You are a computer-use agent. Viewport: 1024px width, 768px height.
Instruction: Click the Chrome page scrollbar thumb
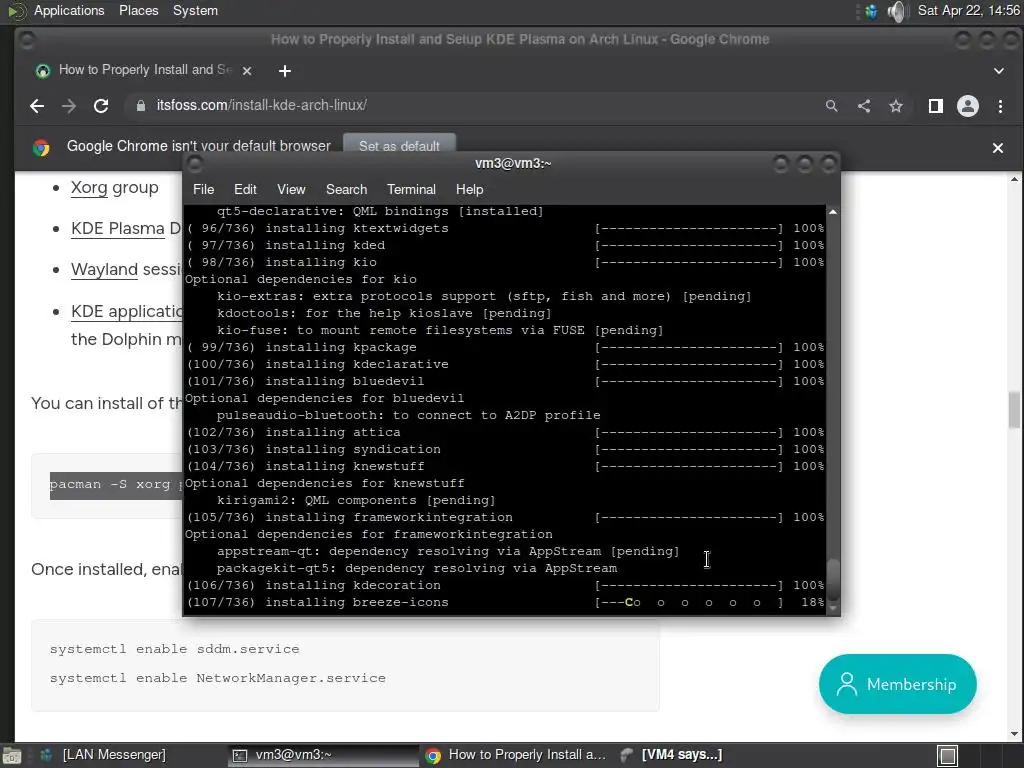1014,409
